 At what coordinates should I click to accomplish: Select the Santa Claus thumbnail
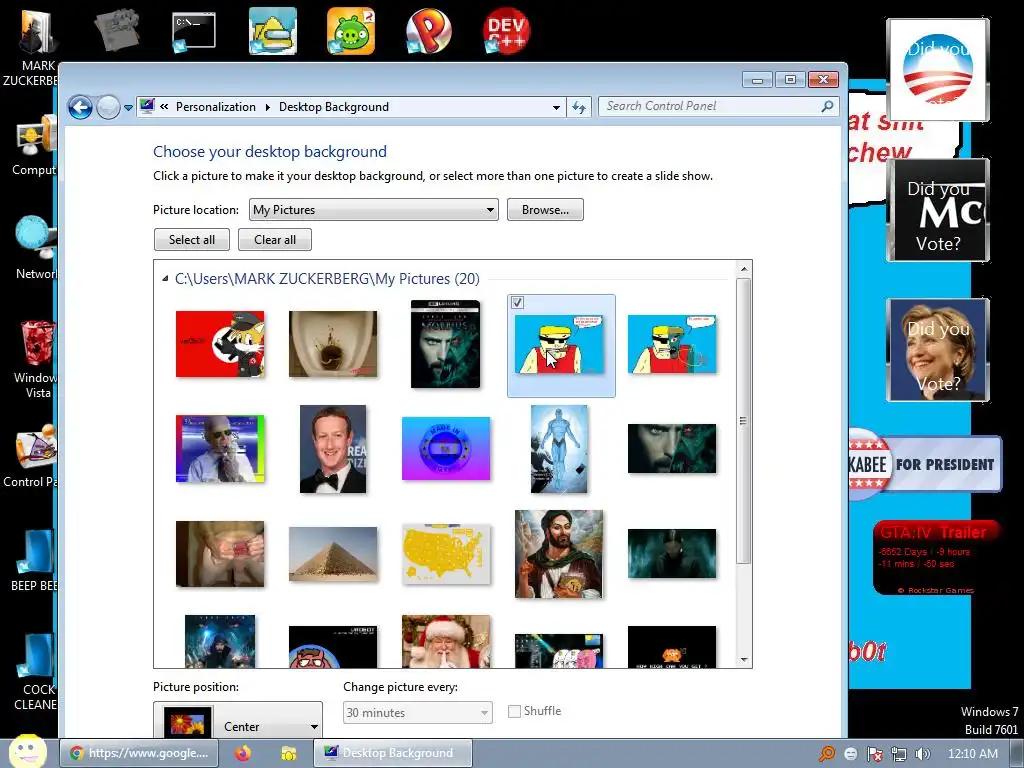pos(446,641)
